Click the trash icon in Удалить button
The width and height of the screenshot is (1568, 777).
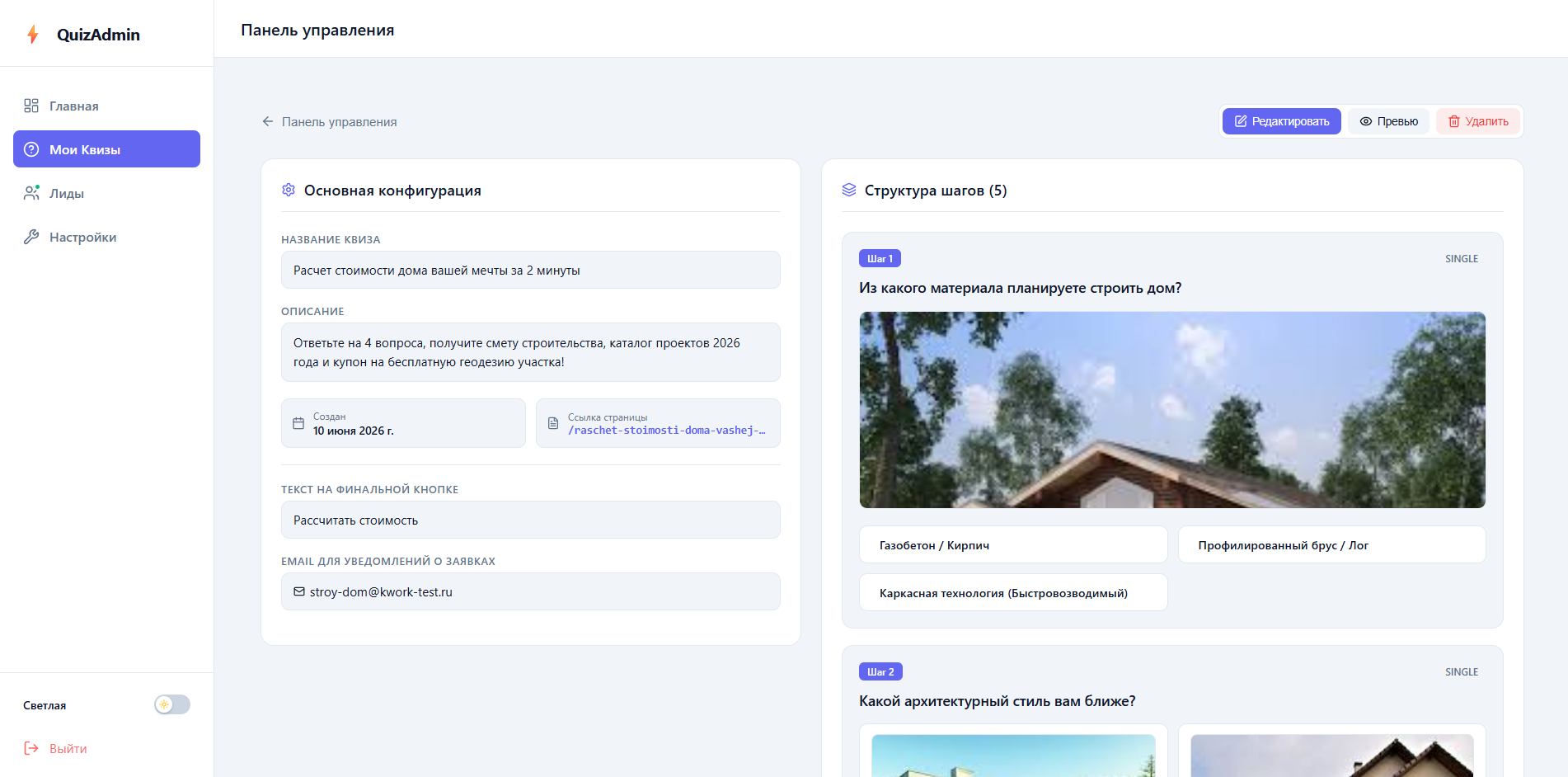click(x=1454, y=121)
